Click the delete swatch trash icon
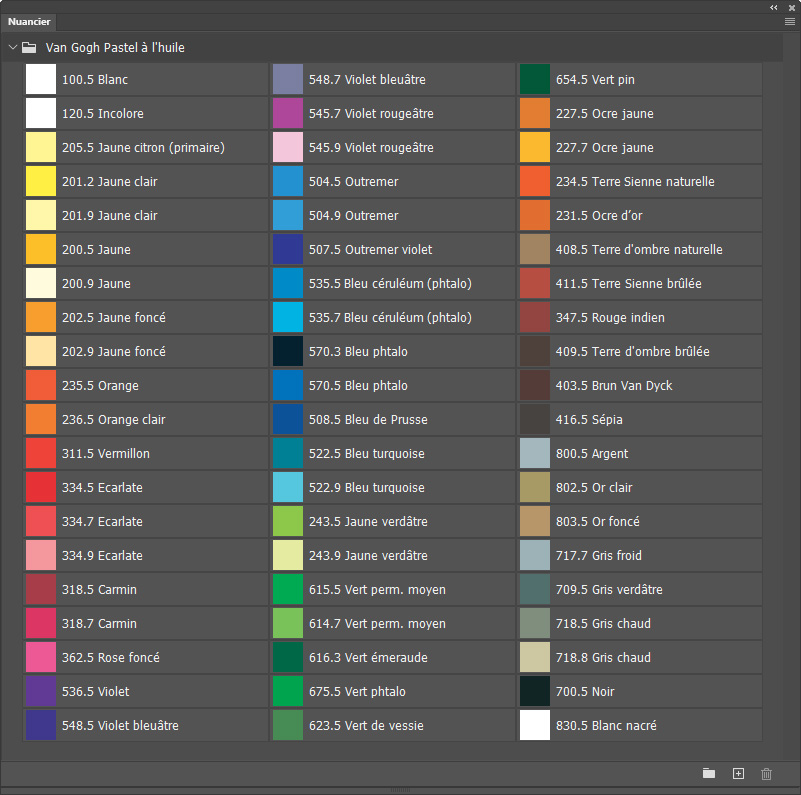The image size is (801, 795). (766, 774)
